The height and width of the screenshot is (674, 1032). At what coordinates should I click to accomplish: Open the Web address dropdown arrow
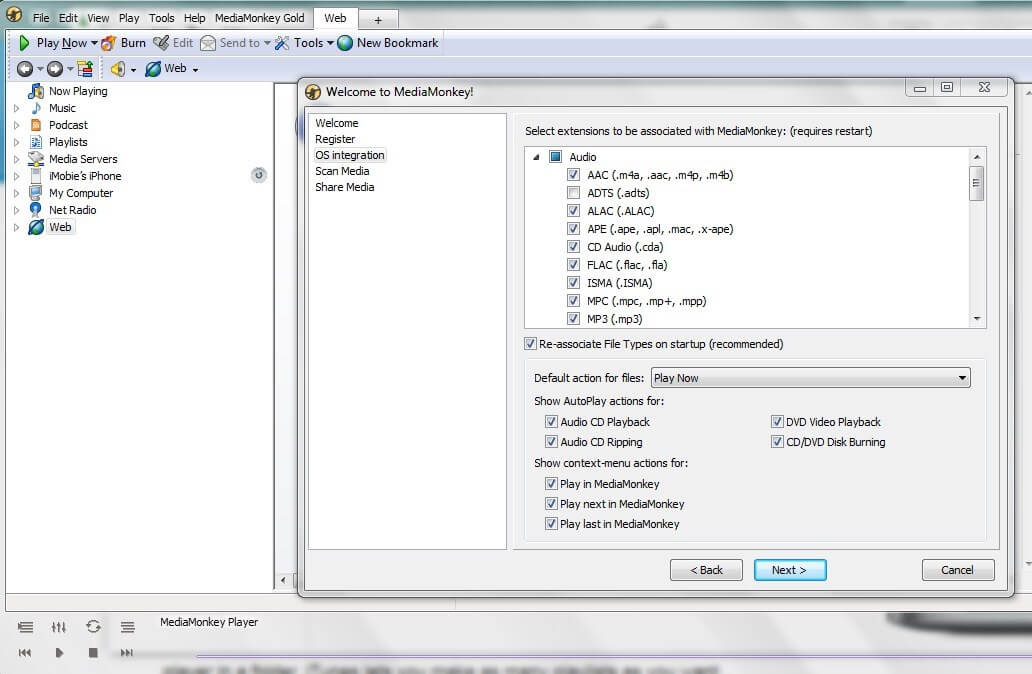pyautogui.click(x=195, y=70)
